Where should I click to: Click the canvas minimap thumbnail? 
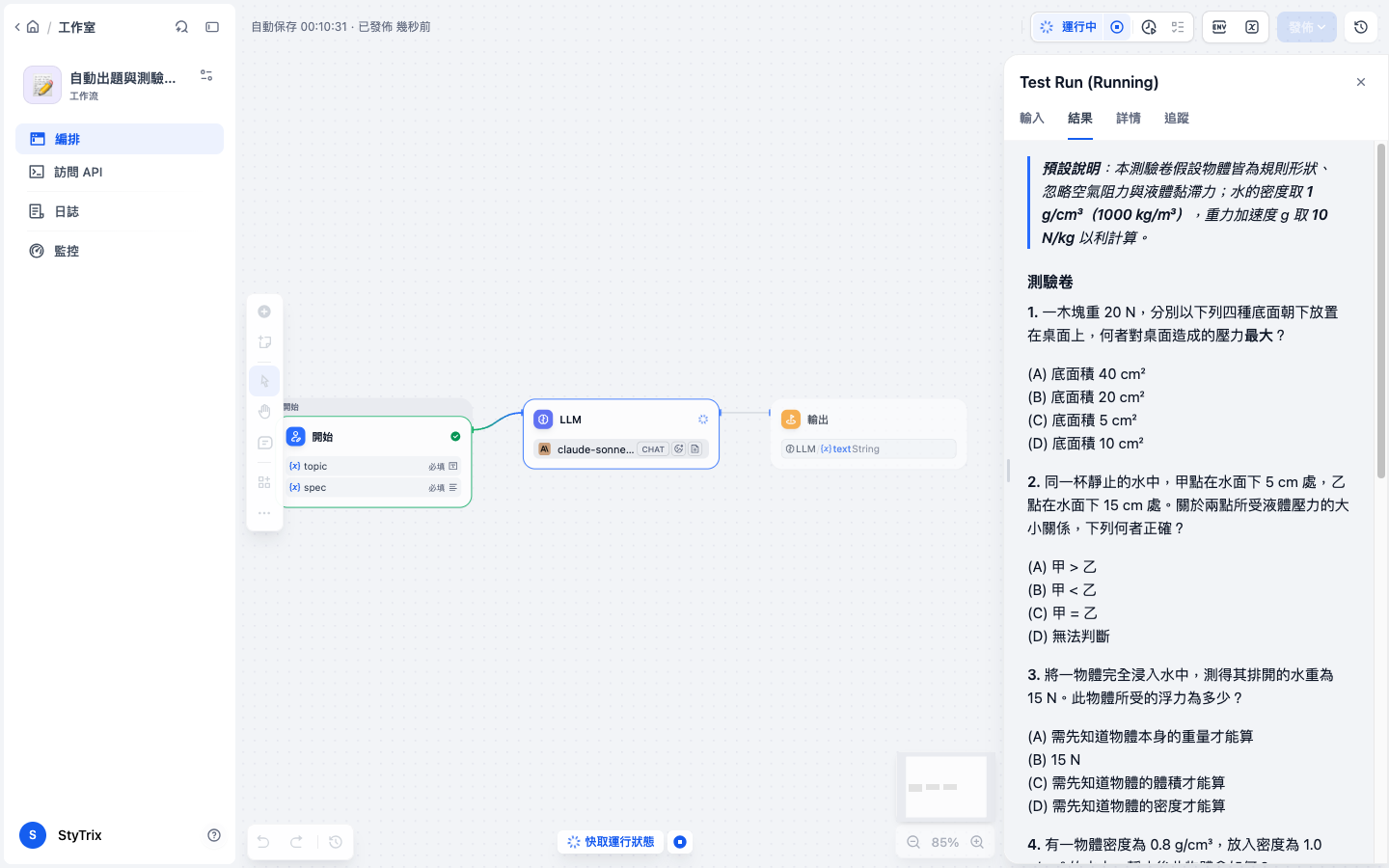pyautogui.click(x=946, y=787)
